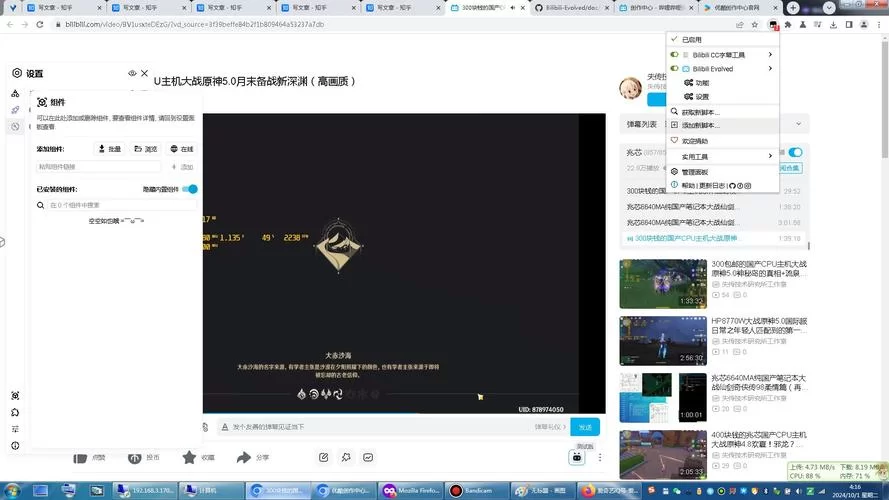889x500 pixels.
Task: Select the three-circle components icon in the settings sidebar
Action: click(15, 92)
